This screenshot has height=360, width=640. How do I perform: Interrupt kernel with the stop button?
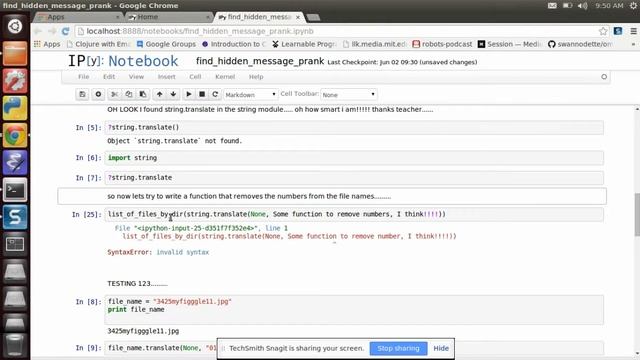[x=202, y=94]
